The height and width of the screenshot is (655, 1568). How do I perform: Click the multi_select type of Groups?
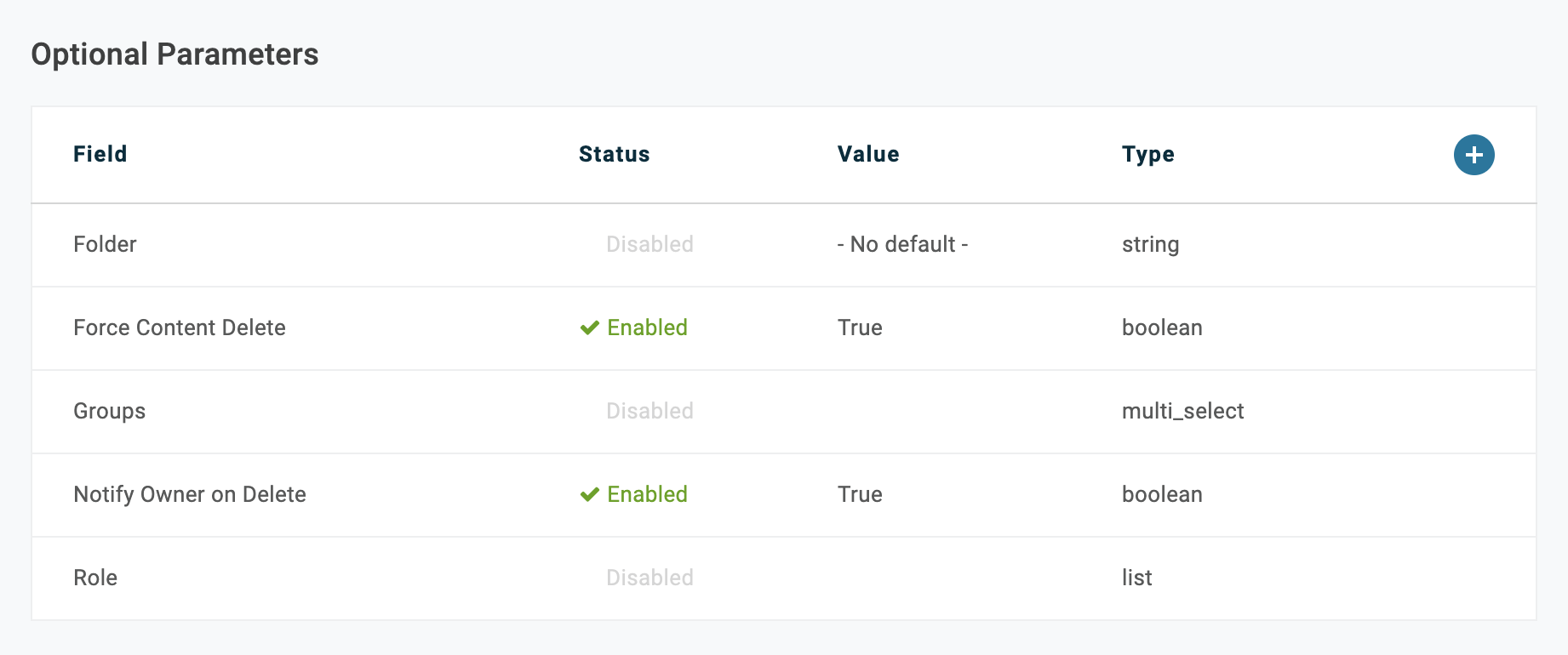point(1183,412)
